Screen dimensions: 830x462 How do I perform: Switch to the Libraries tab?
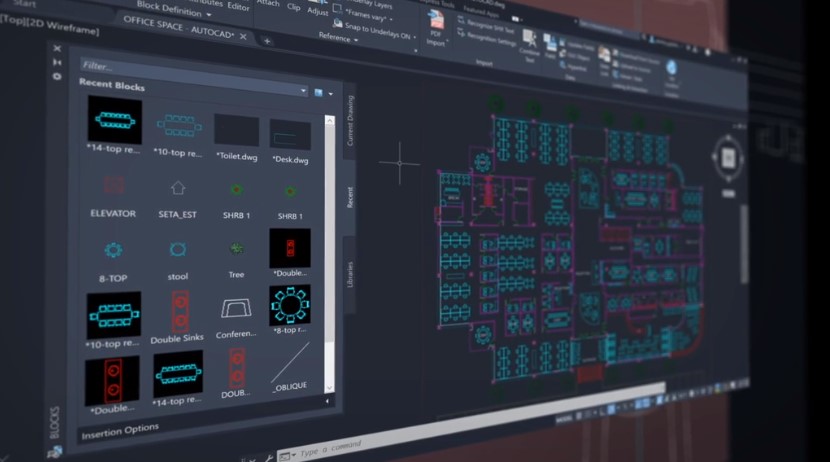pyautogui.click(x=349, y=274)
